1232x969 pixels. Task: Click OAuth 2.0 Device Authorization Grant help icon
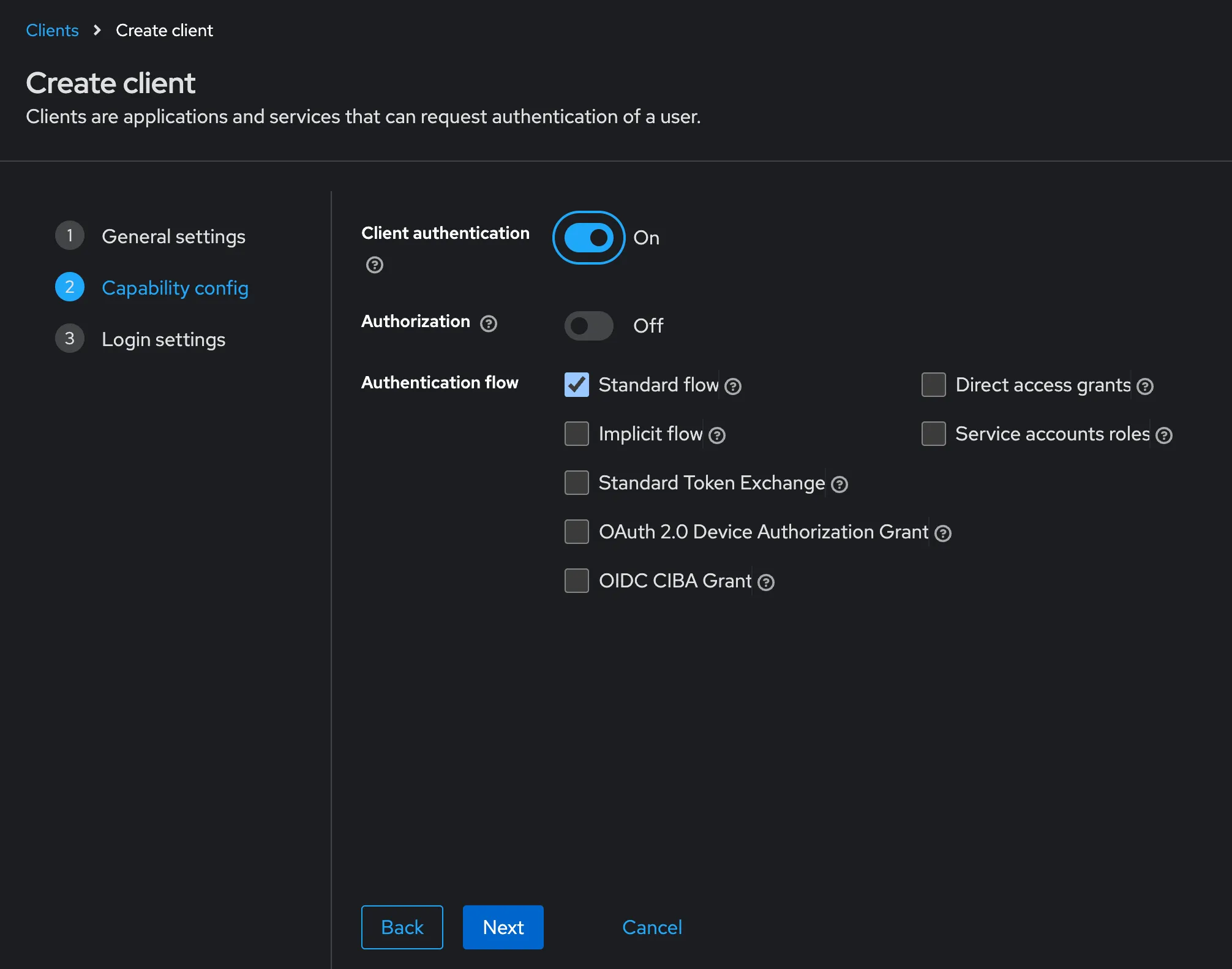point(943,534)
